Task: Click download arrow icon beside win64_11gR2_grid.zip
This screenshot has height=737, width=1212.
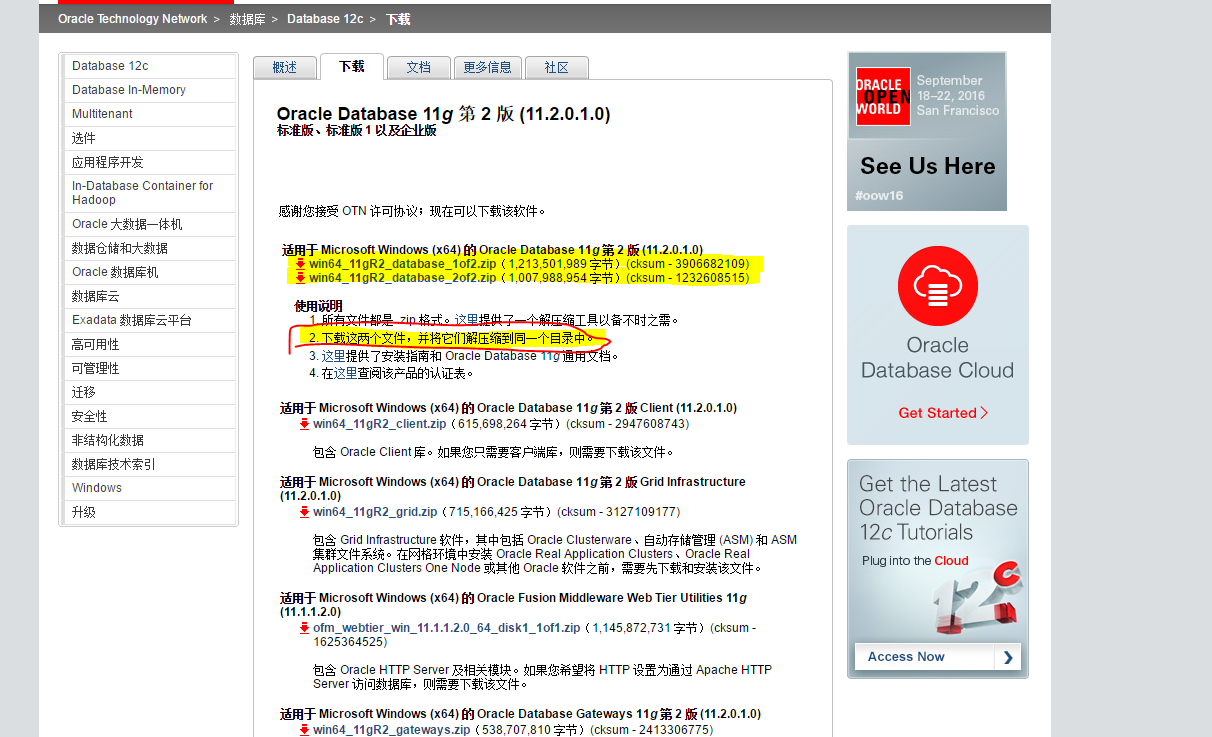Action: (x=304, y=512)
